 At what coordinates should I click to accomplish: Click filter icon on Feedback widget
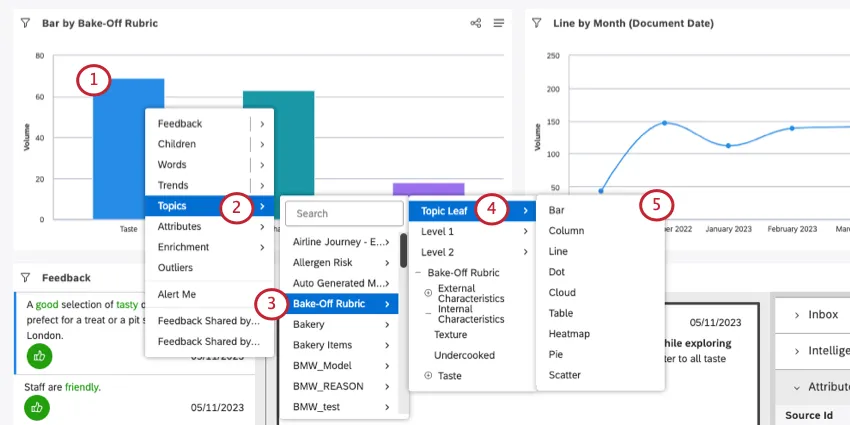coord(25,277)
